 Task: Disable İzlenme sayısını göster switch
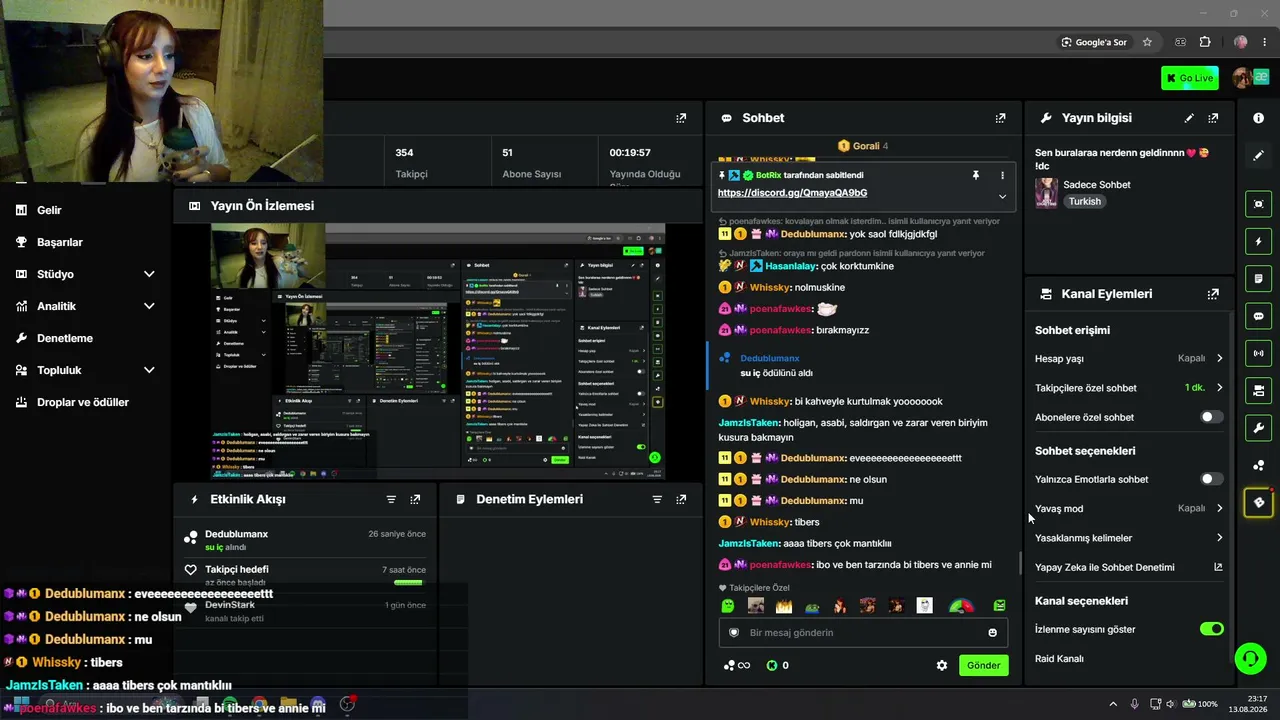pos(1211,629)
